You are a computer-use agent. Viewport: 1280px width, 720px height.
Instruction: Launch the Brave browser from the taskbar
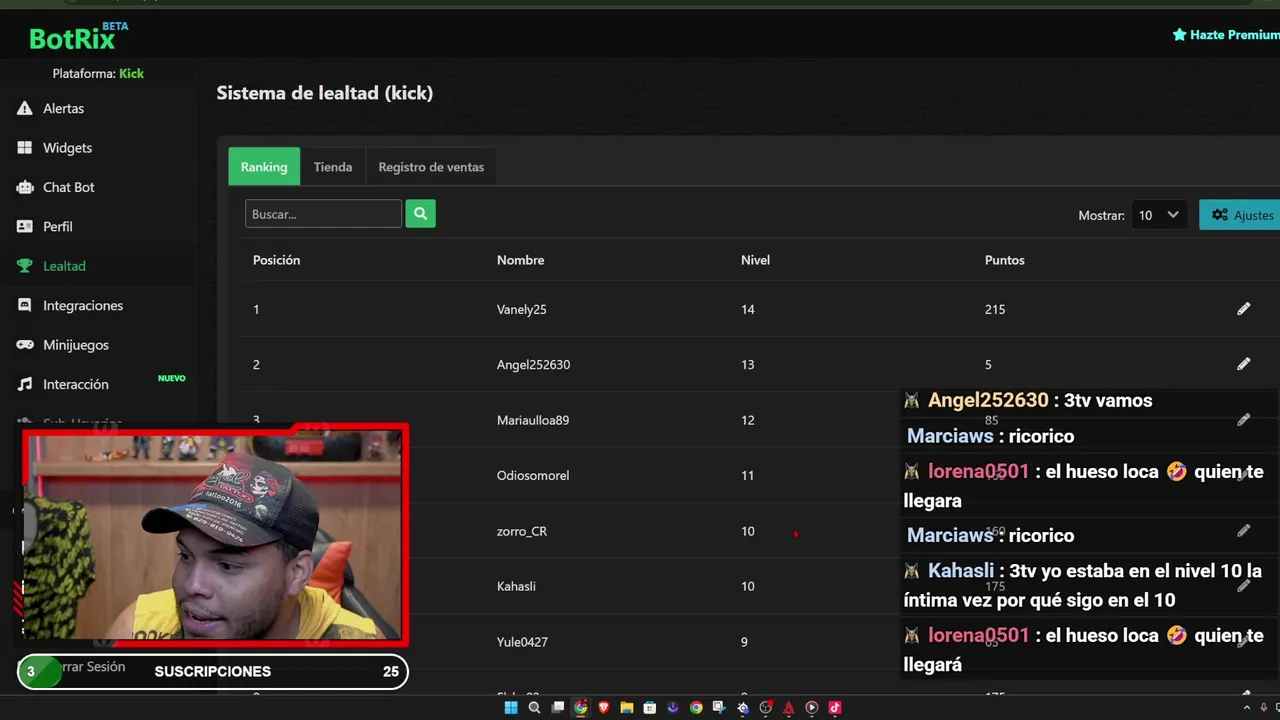pyautogui.click(x=604, y=708)
